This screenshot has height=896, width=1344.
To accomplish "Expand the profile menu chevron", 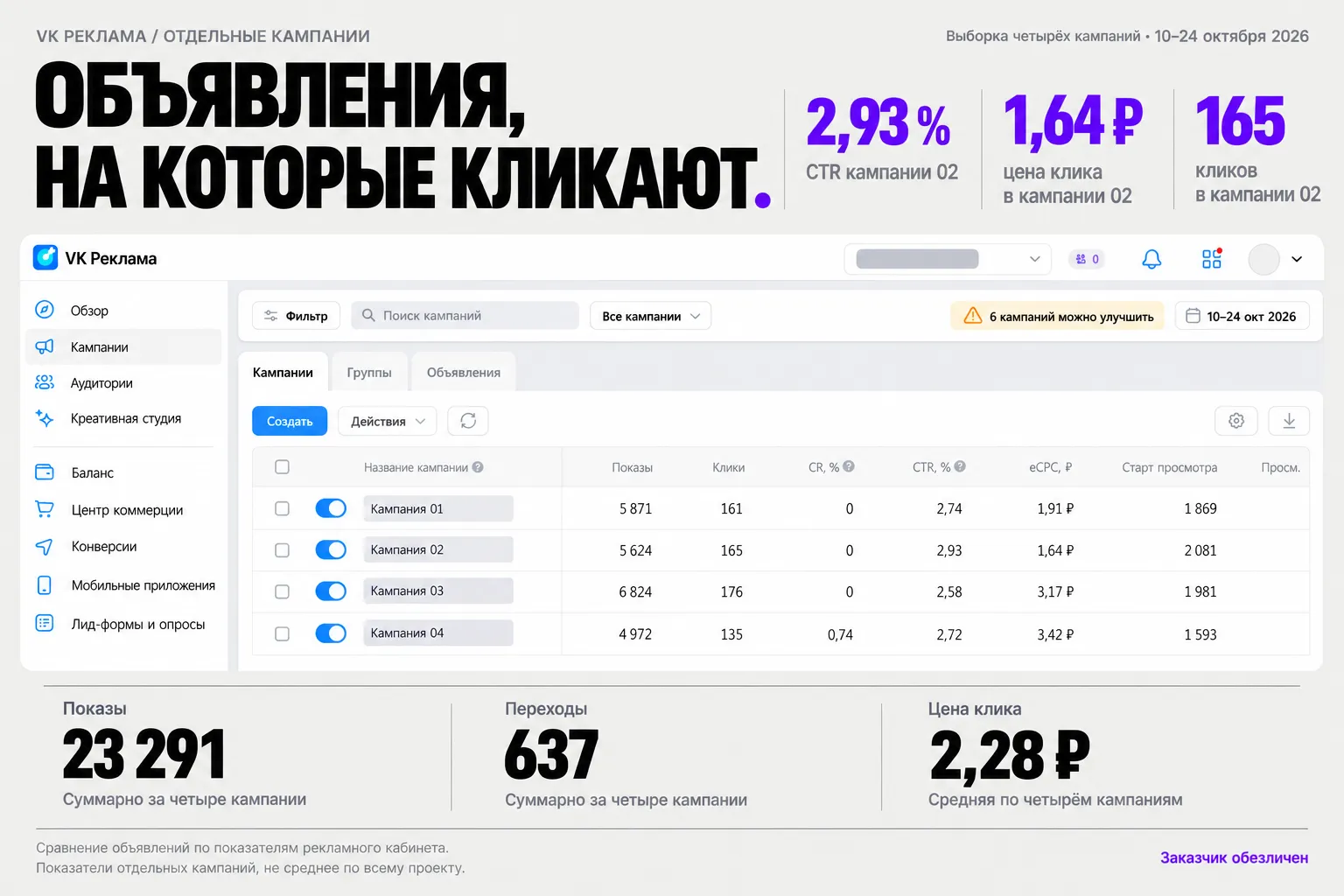I will 1297,259.
